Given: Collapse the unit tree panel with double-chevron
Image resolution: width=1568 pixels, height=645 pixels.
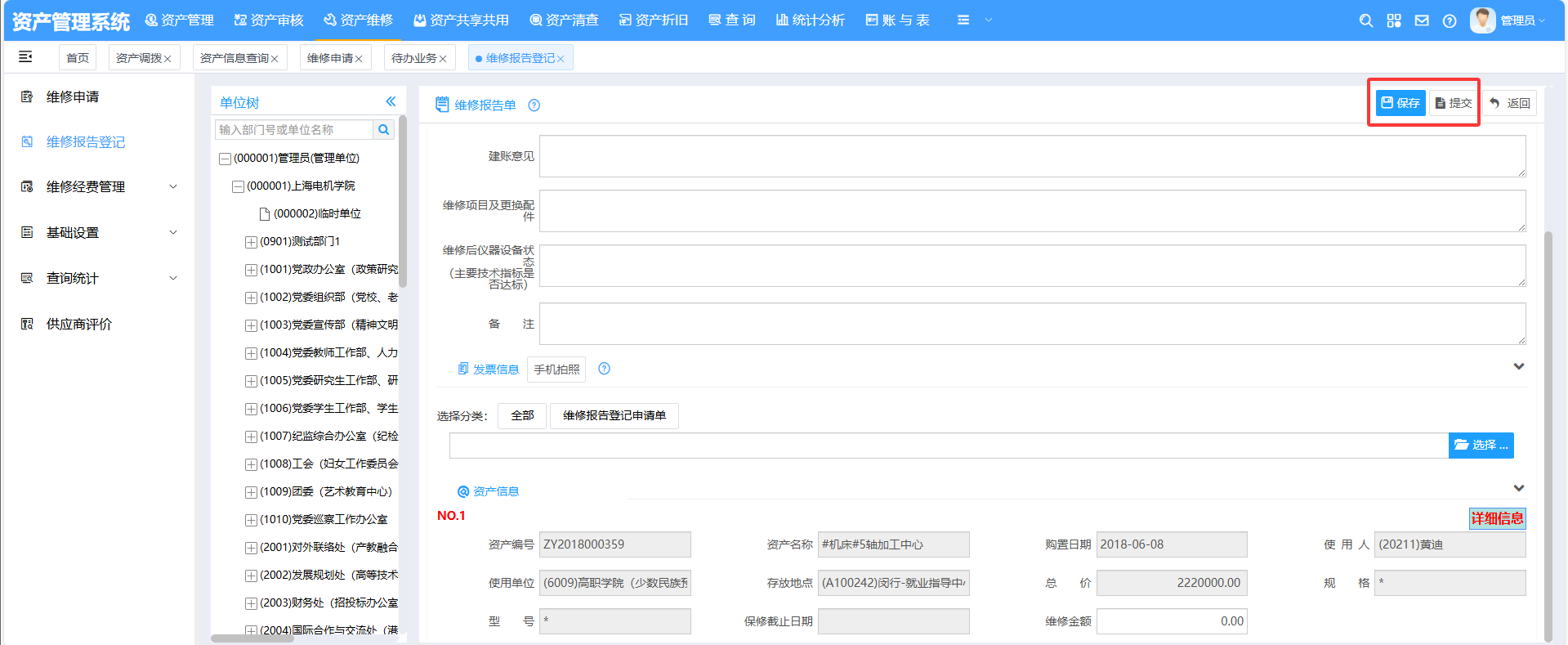Looking at the screenshot, I should tap(391, 101).
